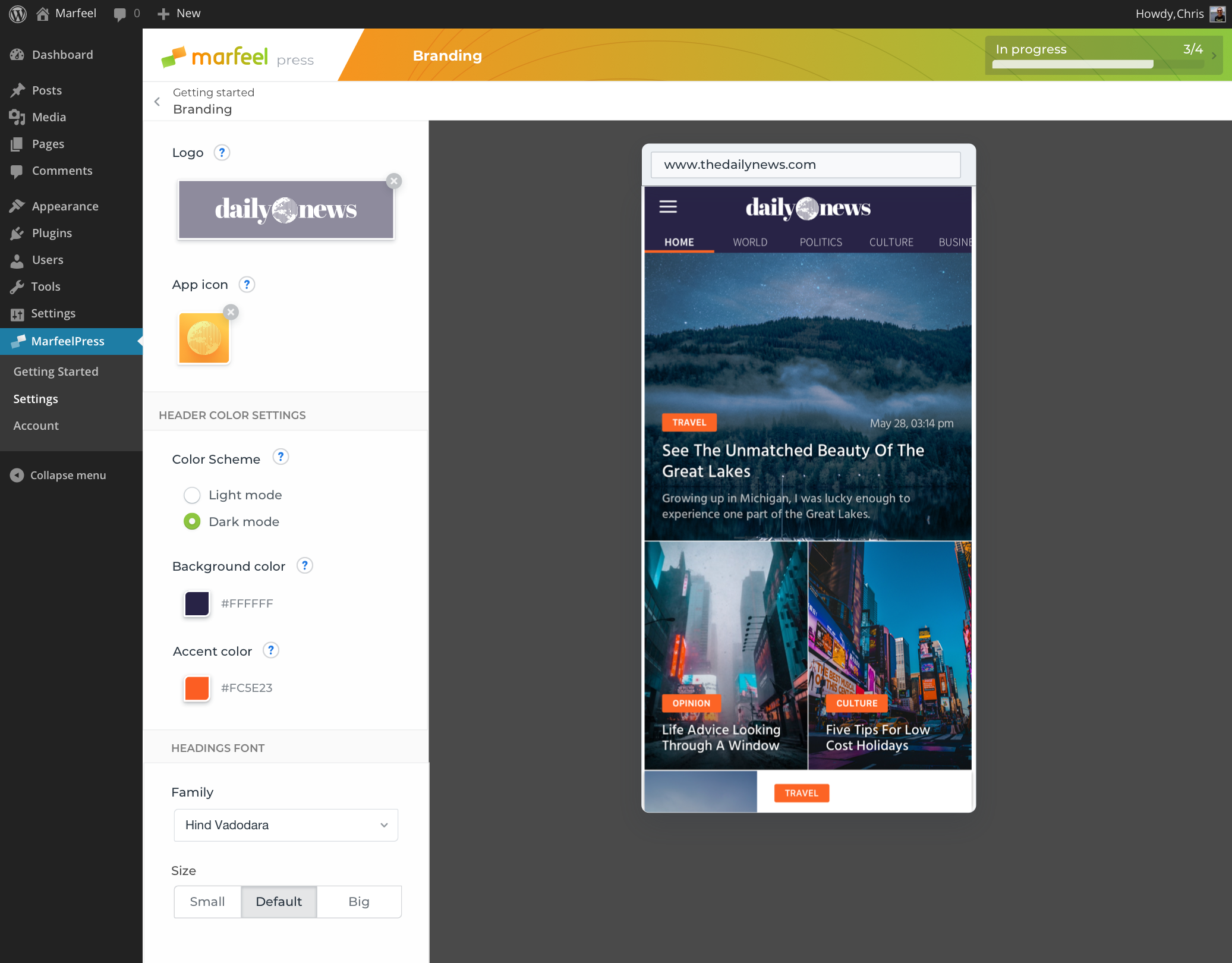Screen dimensions: 1232x963
Task: Open the Background color swatch picker
Action: pos(197,603)
